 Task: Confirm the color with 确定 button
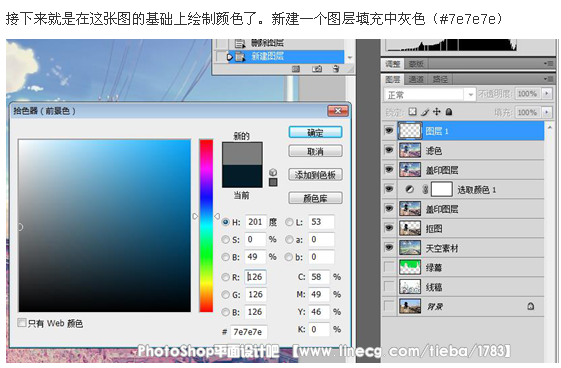tap(315, 133)
